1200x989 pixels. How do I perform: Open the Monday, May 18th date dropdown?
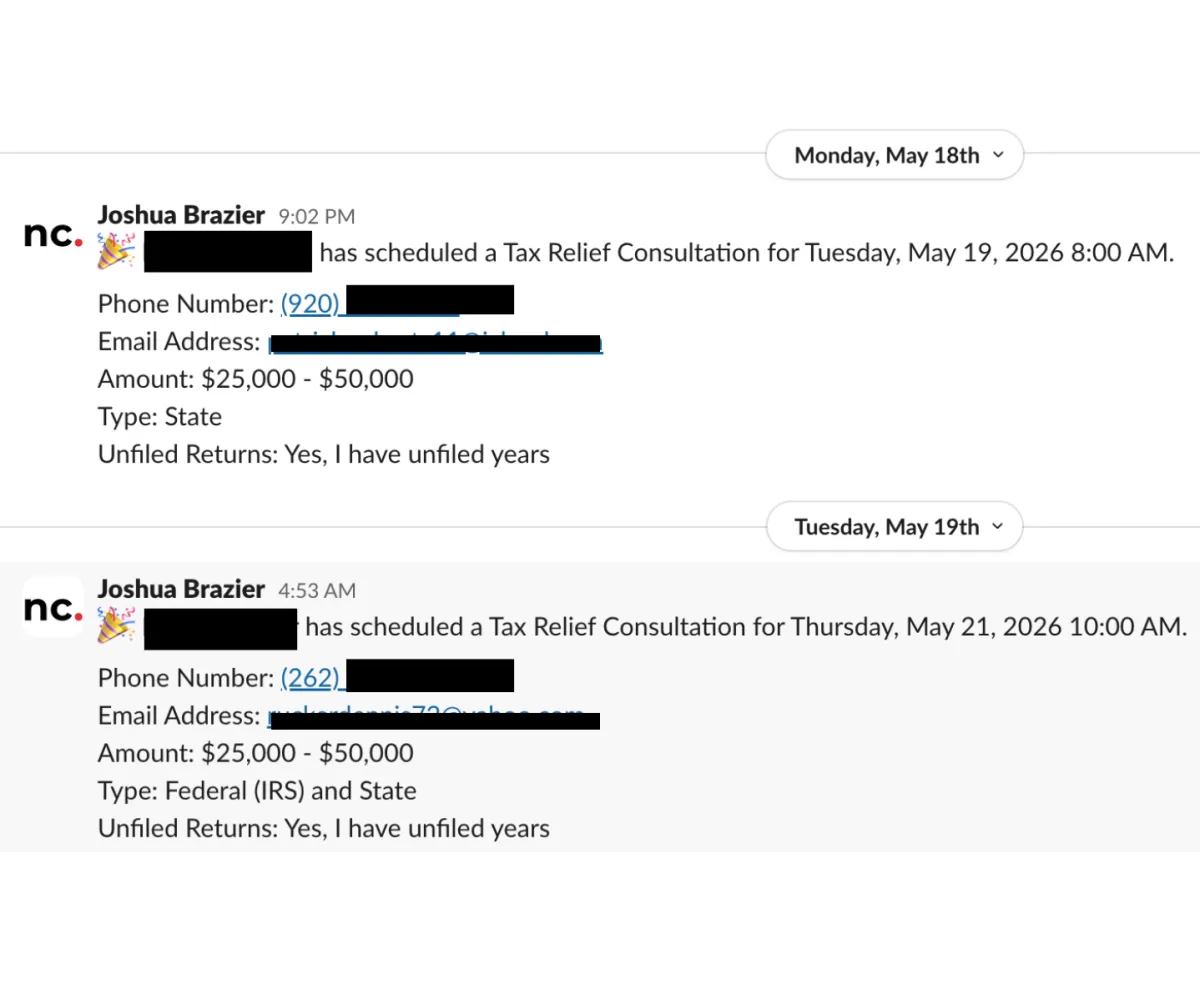[x=895, y=156]
